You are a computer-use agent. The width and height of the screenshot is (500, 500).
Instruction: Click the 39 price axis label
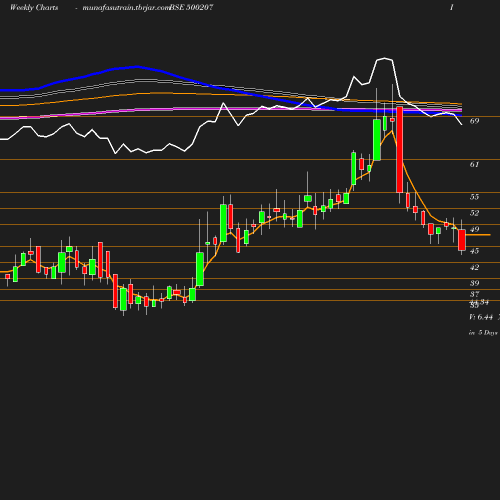[x=474, y=283]
